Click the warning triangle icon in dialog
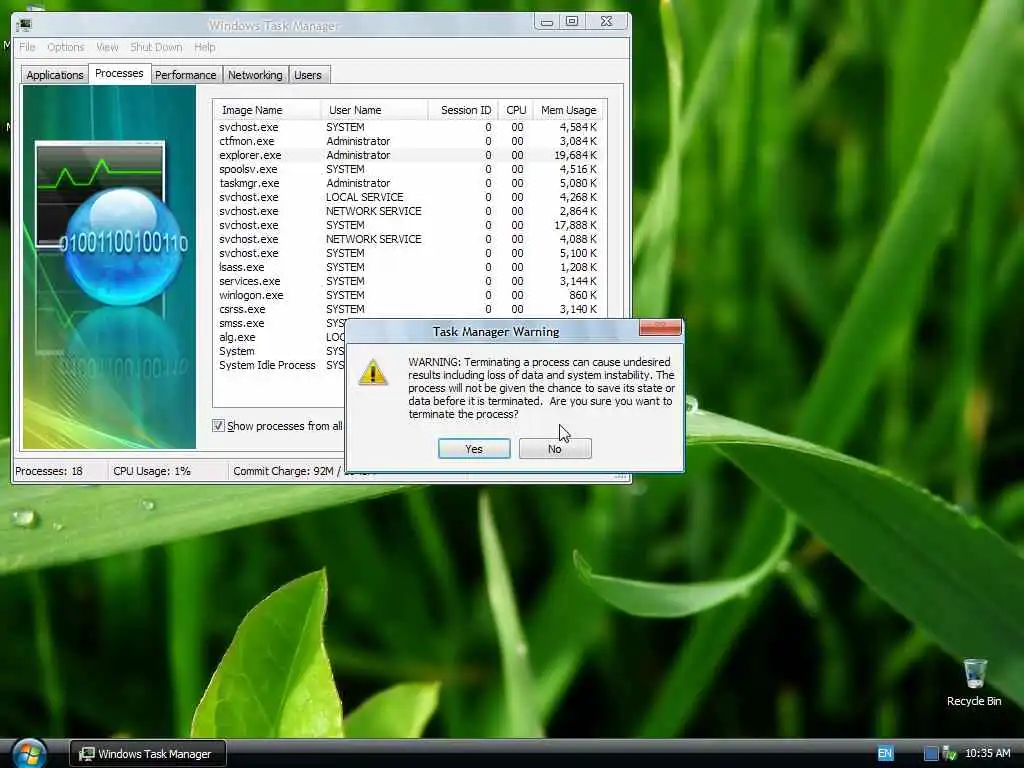This screenshot has height=768, width=1024. coord(373,372)
